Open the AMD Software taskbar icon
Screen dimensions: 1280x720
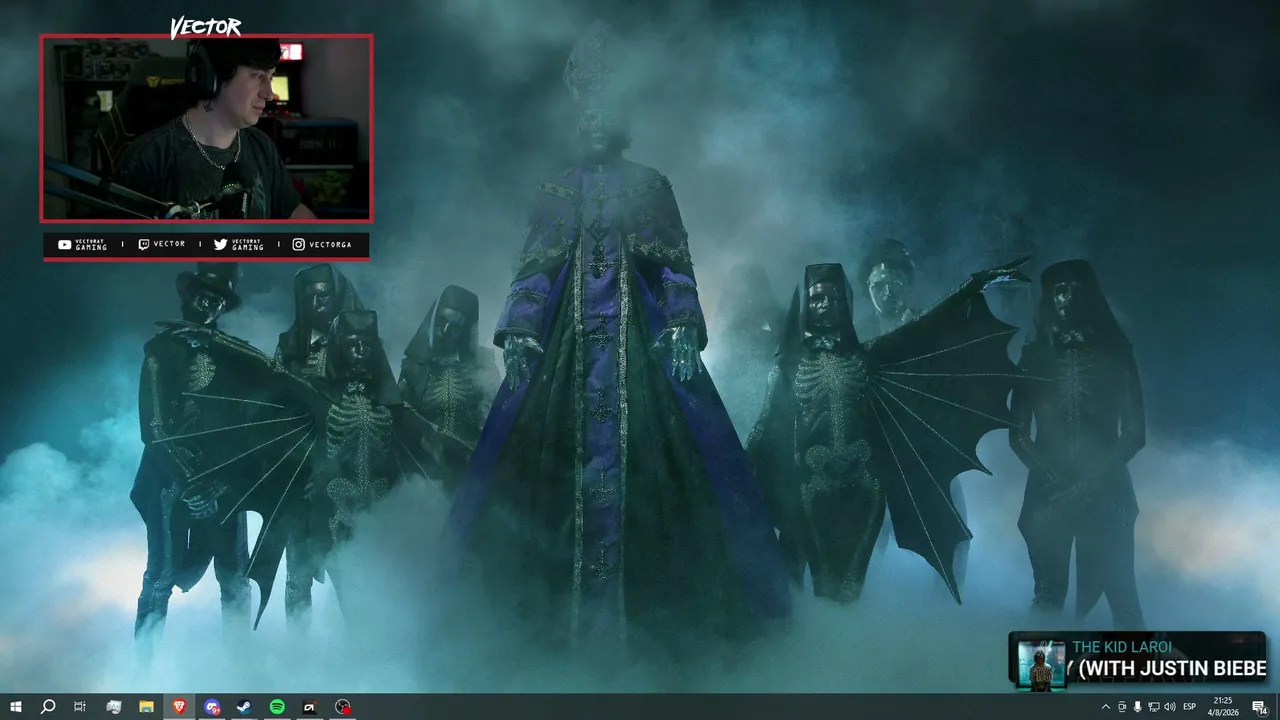point(310,707)
